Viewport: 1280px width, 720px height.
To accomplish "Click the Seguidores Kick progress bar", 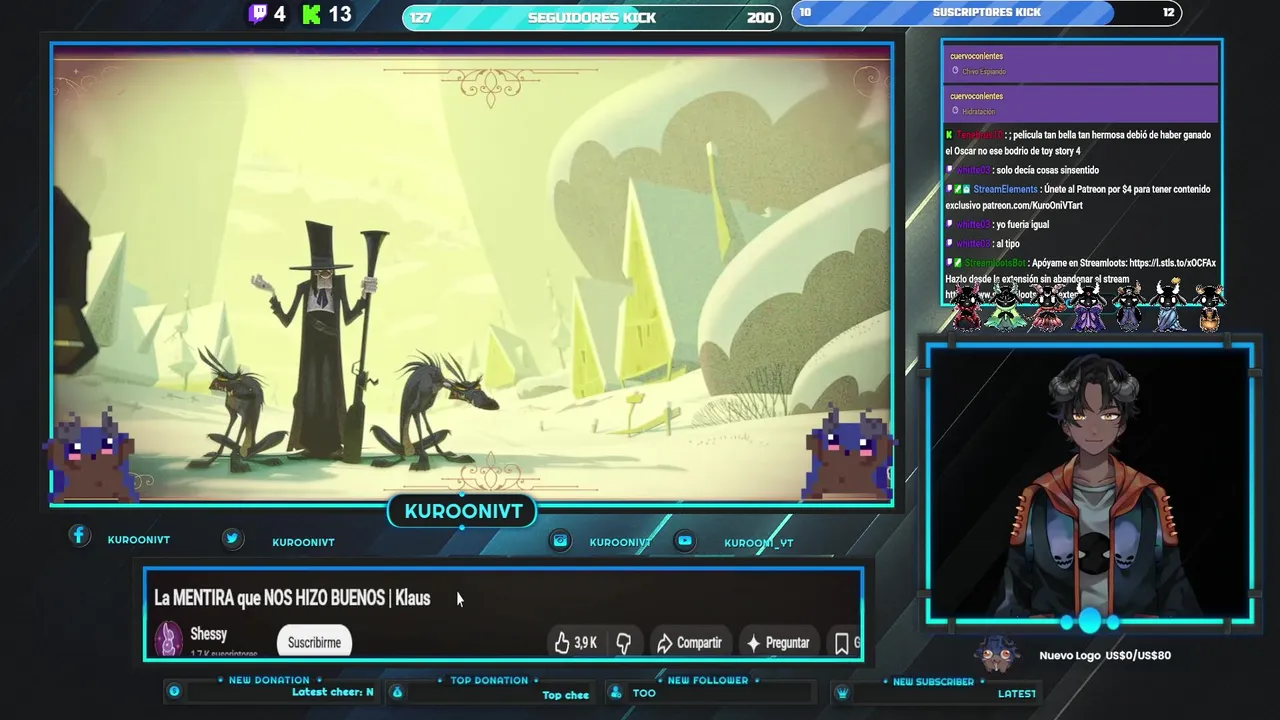I will point(592,17).
